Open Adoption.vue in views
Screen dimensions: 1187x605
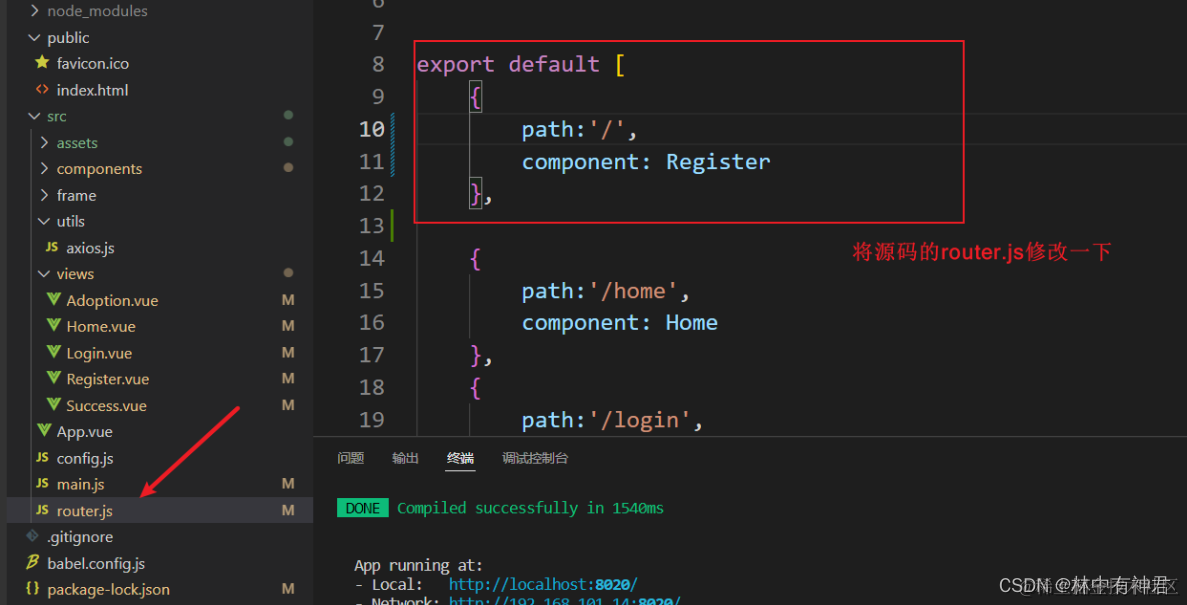point(112,301)
